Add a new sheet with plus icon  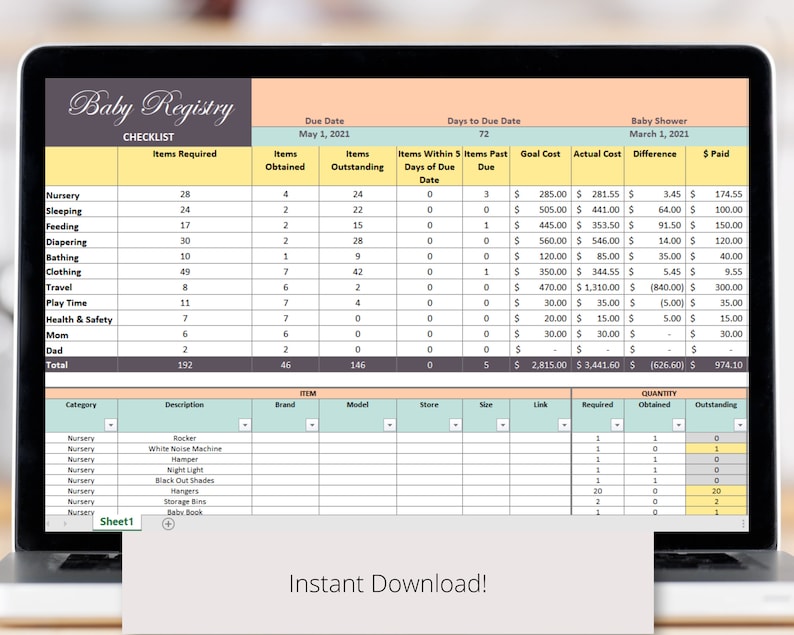coord(168,524)
